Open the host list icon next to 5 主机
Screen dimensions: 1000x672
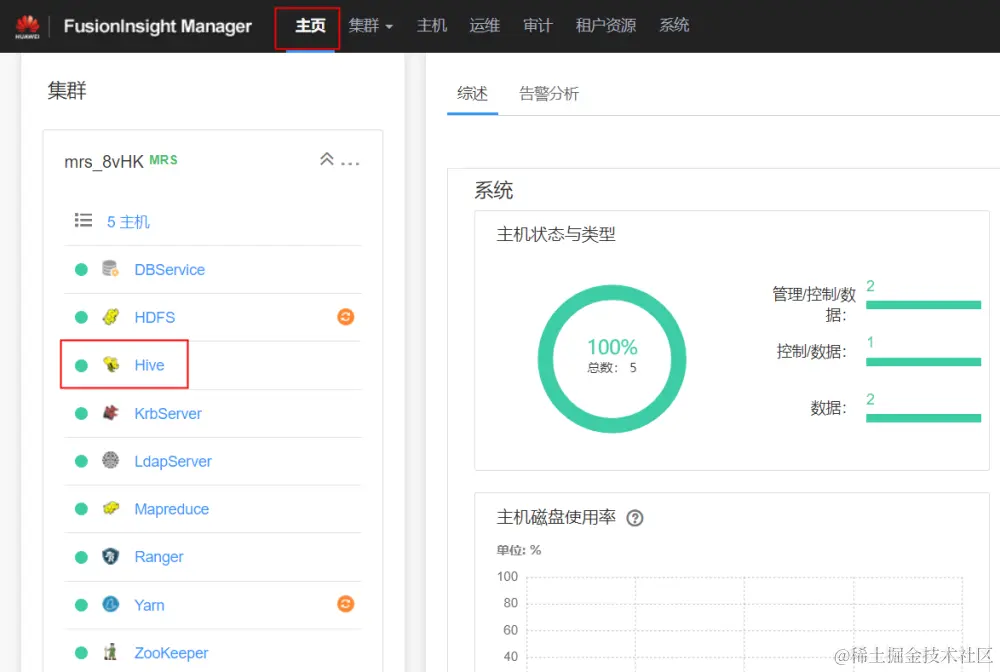coord(83,221)
